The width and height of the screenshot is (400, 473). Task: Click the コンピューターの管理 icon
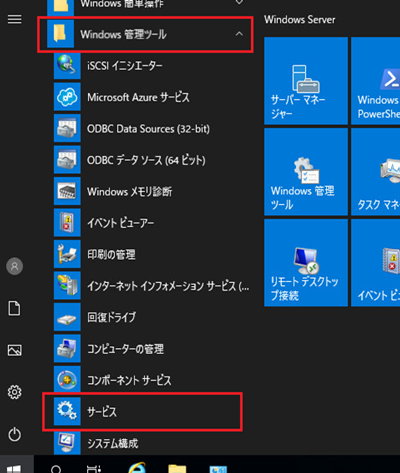click(x=67, y=348)
